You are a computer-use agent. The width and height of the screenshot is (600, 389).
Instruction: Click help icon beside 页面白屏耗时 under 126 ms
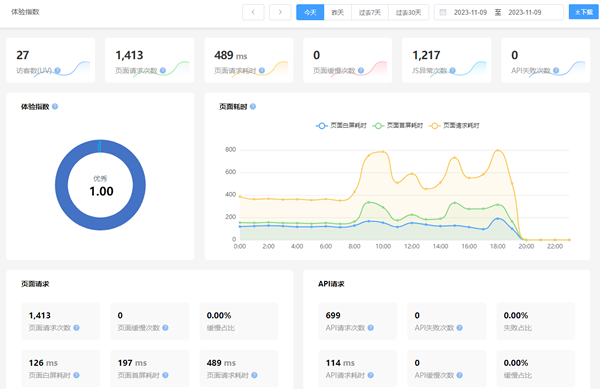(x=76, y=375)
